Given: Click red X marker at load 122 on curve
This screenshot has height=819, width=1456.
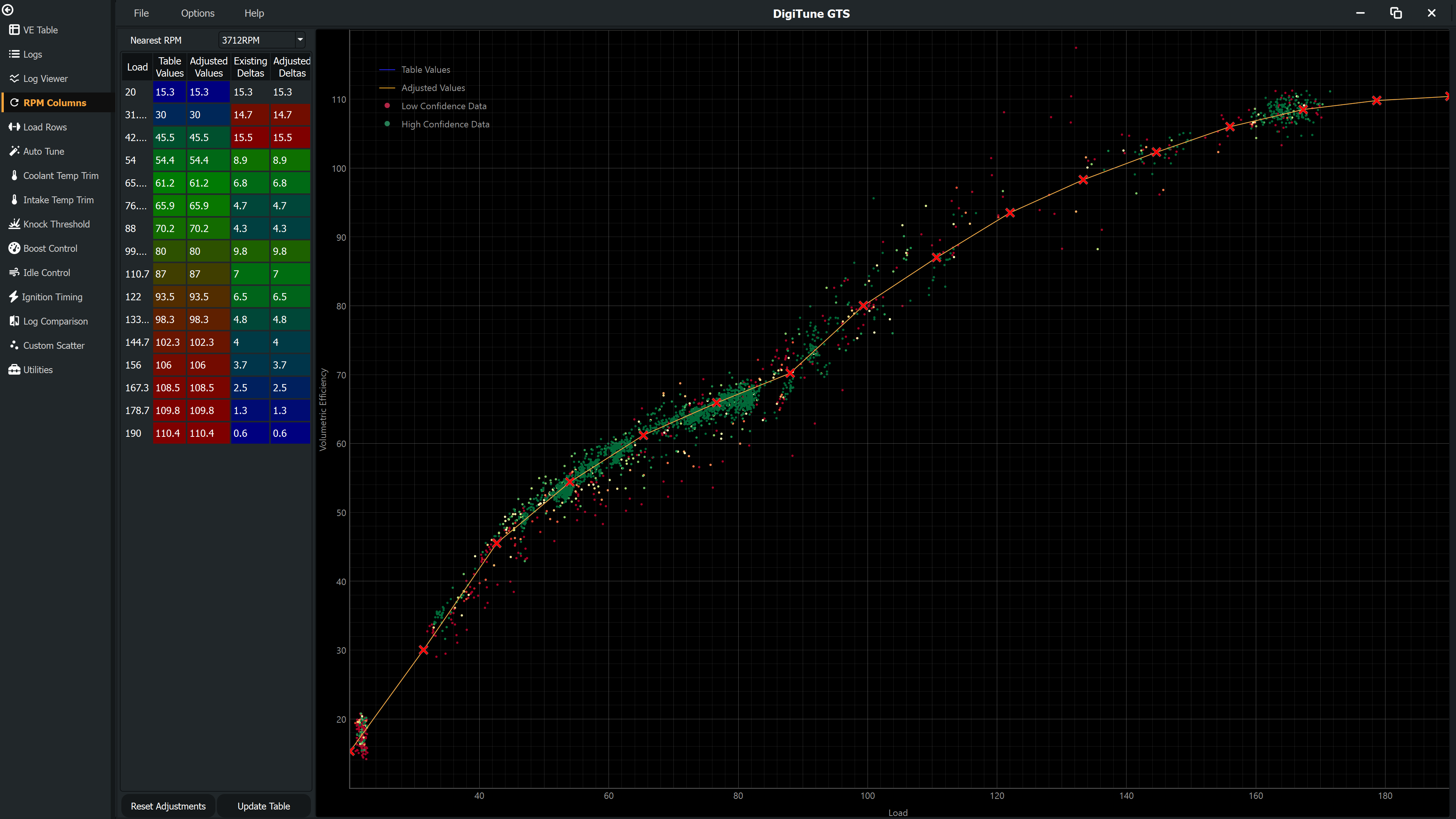Looking at the screenshot, I should click(x=1010, y=213).
